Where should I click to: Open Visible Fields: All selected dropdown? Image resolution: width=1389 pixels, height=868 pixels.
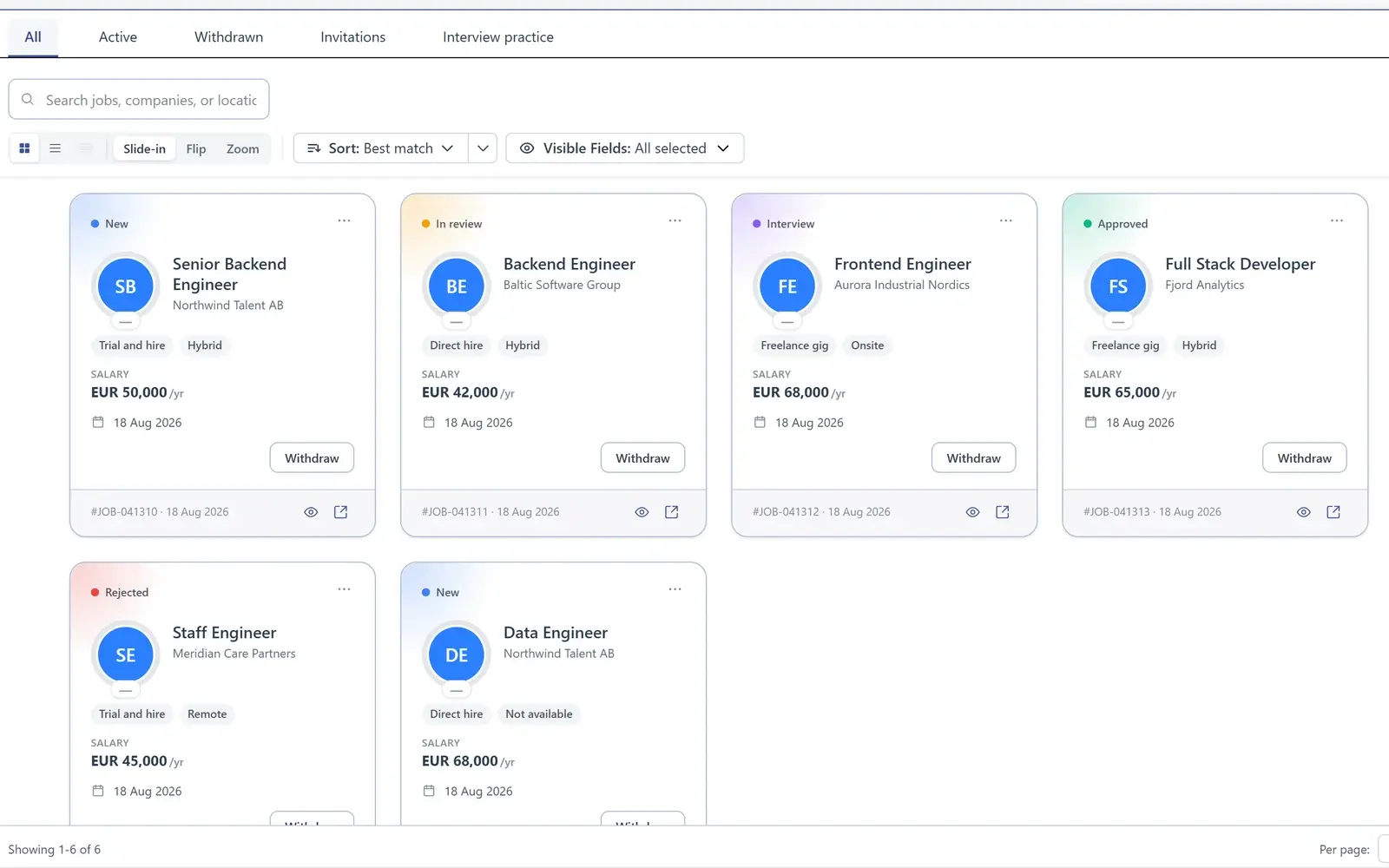click(625, 148)
